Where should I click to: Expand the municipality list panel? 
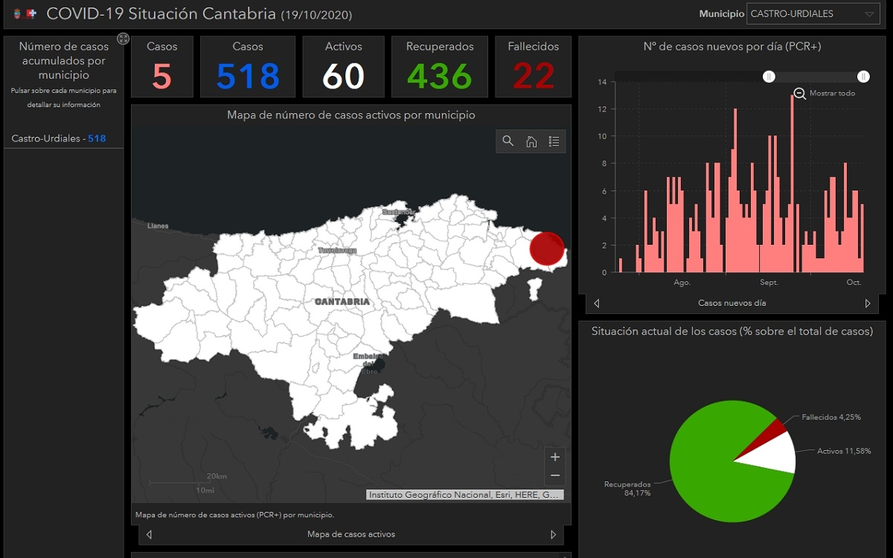pyautogui.click(x=123, y=39)
